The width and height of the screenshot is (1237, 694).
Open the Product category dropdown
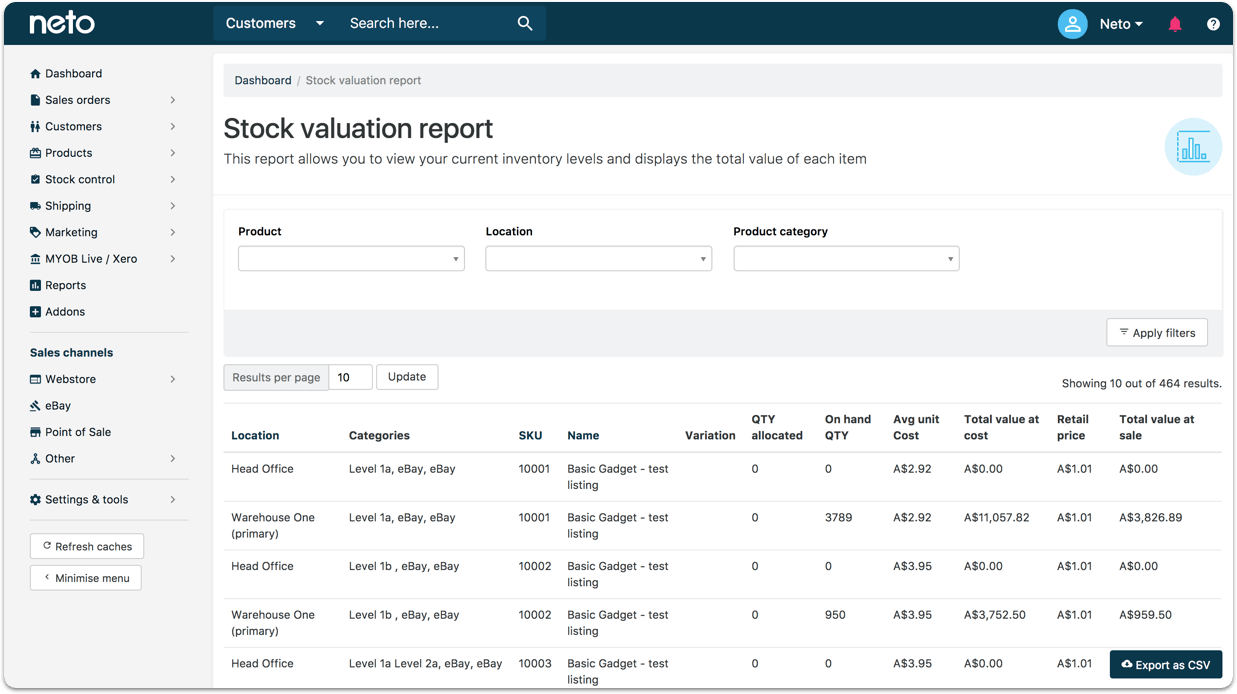coord(846,259)
